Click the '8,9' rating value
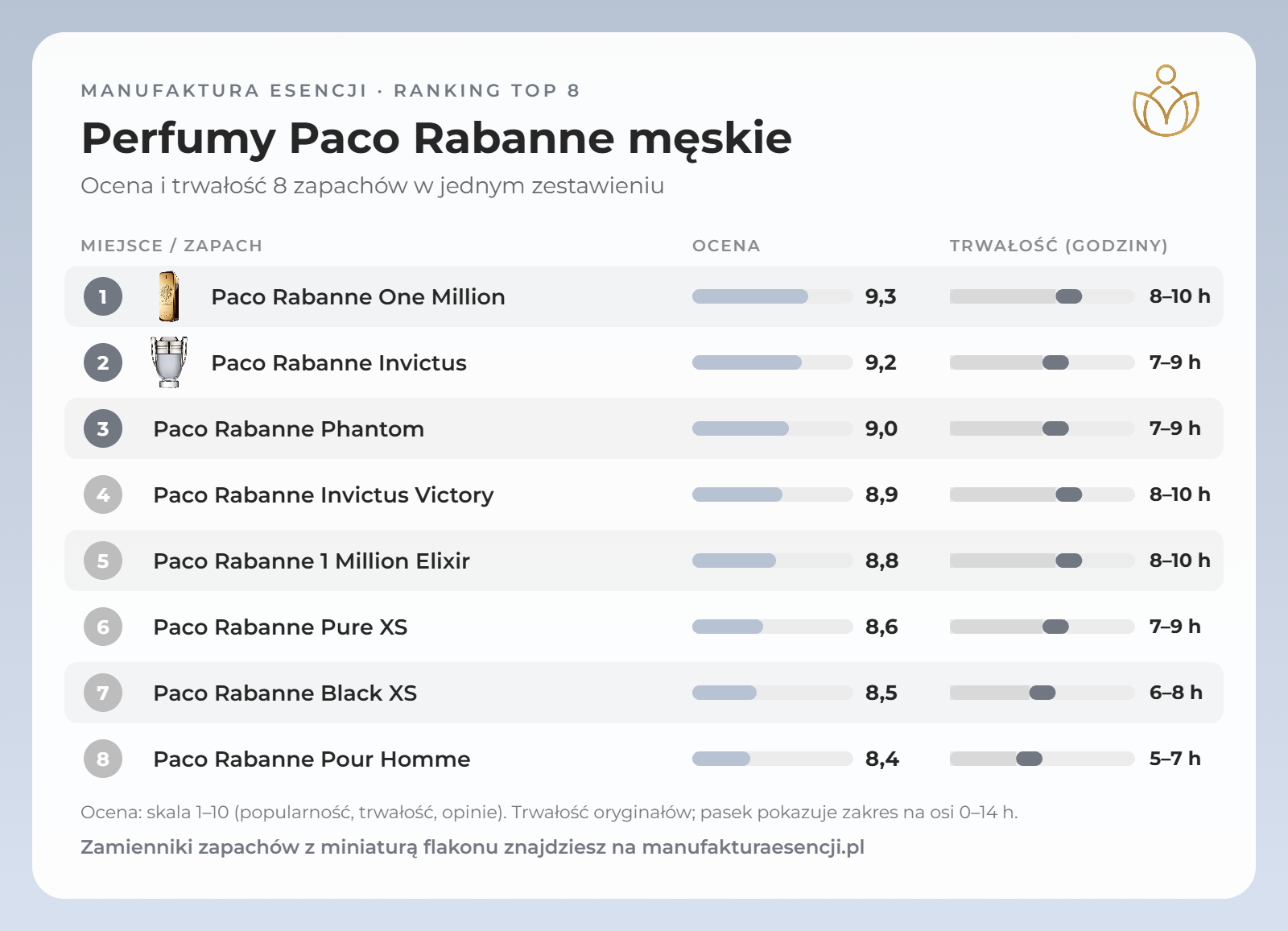1288x931 pixels. [881, 494]
